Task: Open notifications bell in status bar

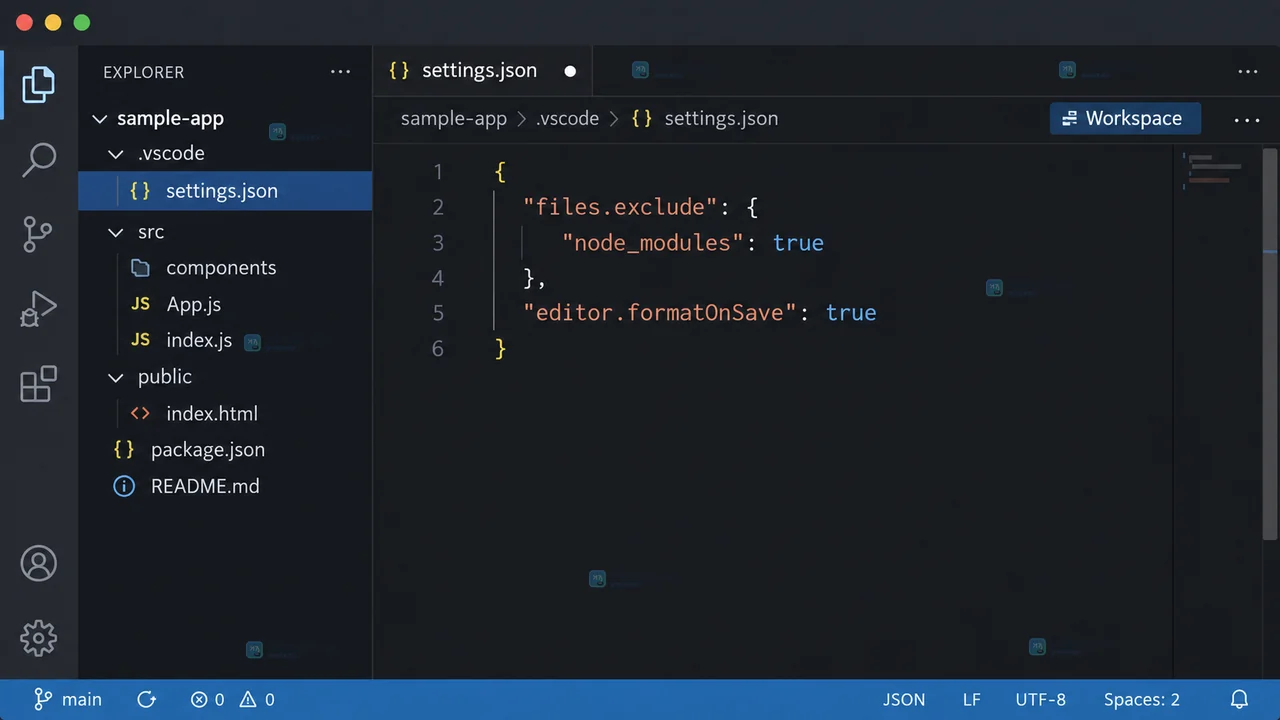Action: [1239, 700]
